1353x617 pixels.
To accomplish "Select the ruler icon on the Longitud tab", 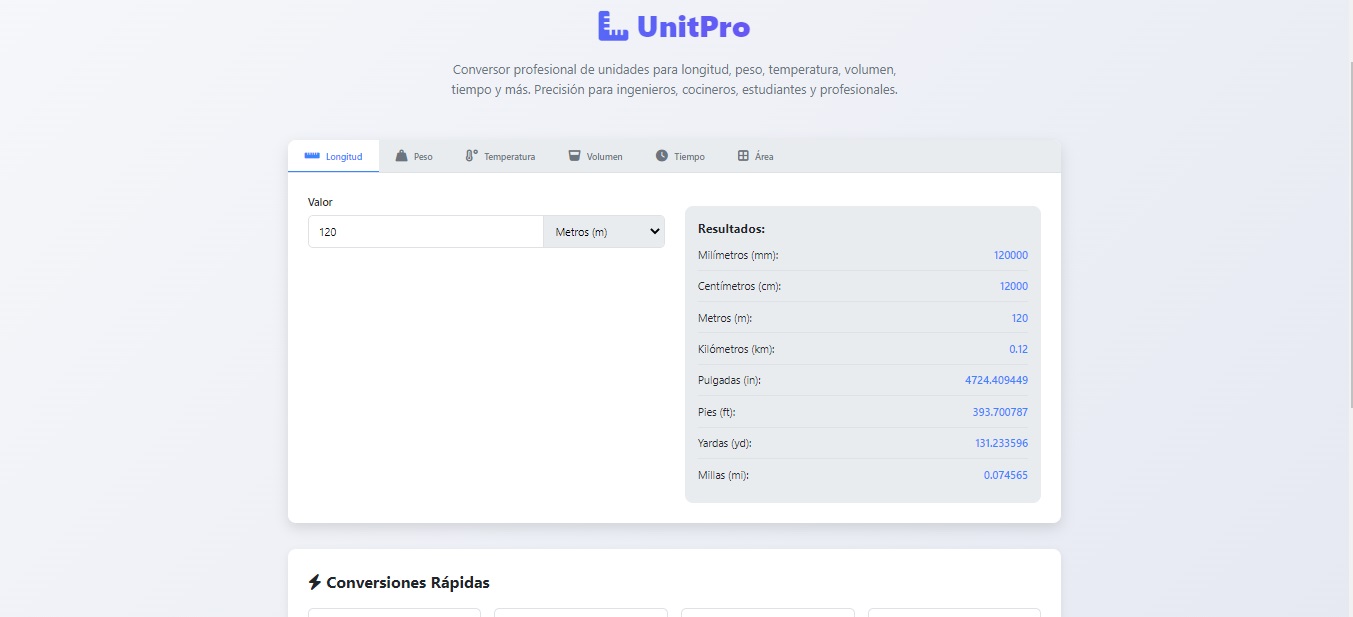I will coord(311,156).
